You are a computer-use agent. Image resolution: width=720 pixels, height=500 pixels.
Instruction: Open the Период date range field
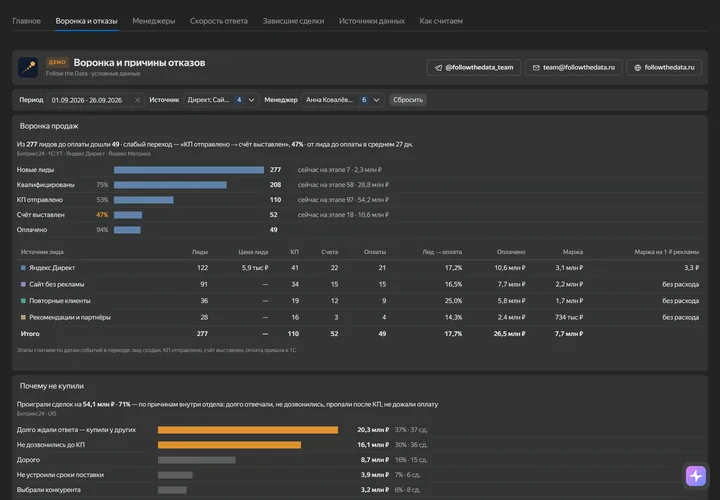point(96,100)
